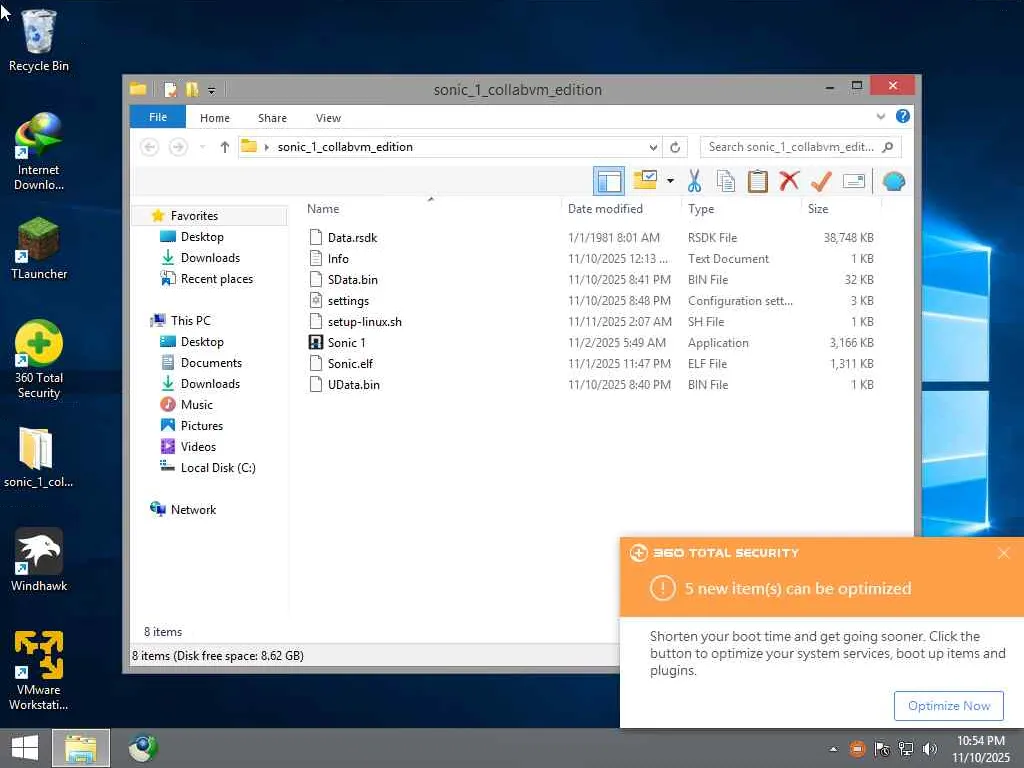Click the Copy toolbar icon
The image size is (1024, 768).
point(726,181)
